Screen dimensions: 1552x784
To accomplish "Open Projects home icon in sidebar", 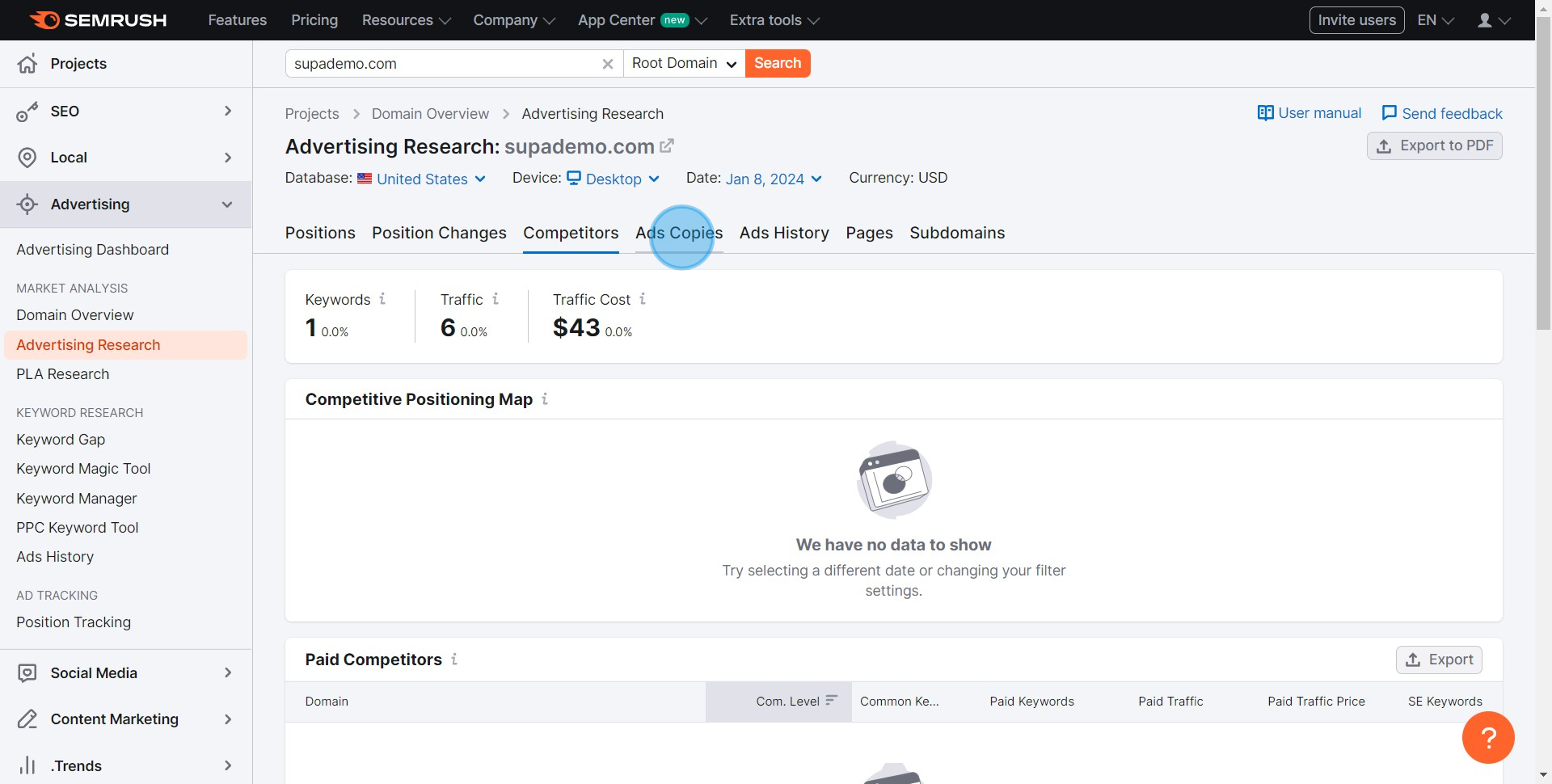I will tap(27, 64).
